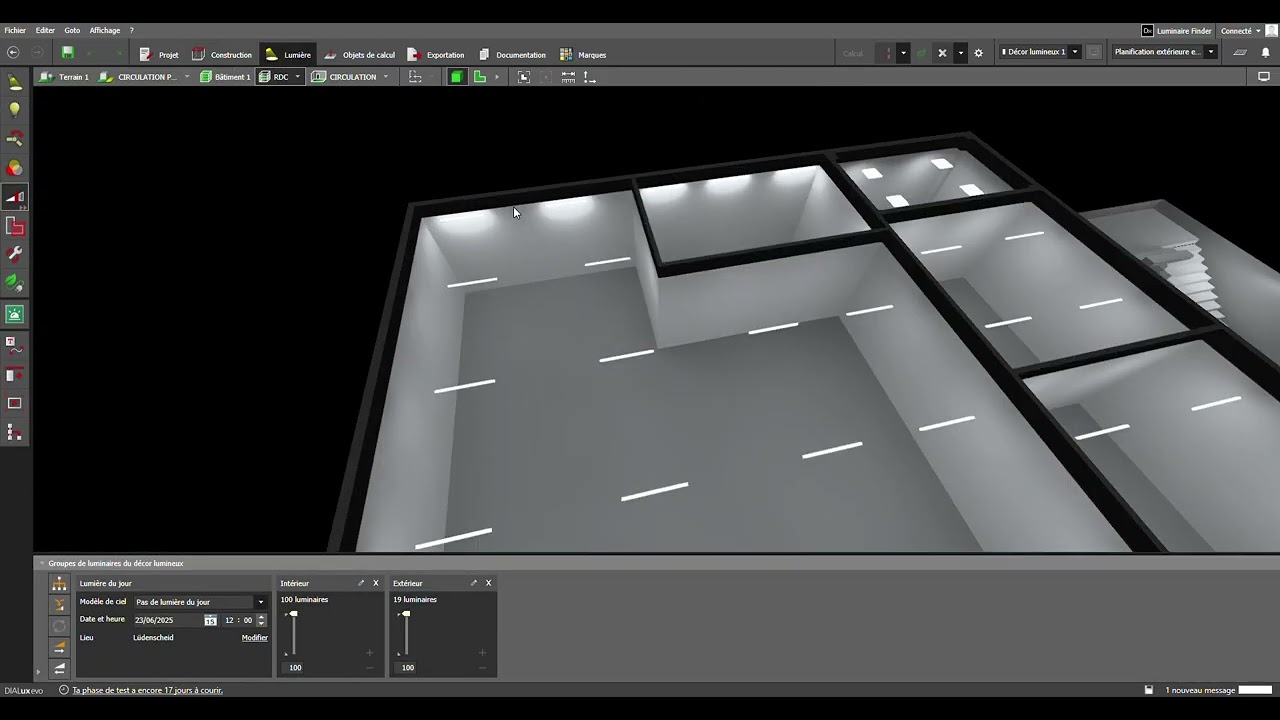Cancel calculation with the X icon
Viewport: 1280px width, 720px height.
[x=942, y=53]
